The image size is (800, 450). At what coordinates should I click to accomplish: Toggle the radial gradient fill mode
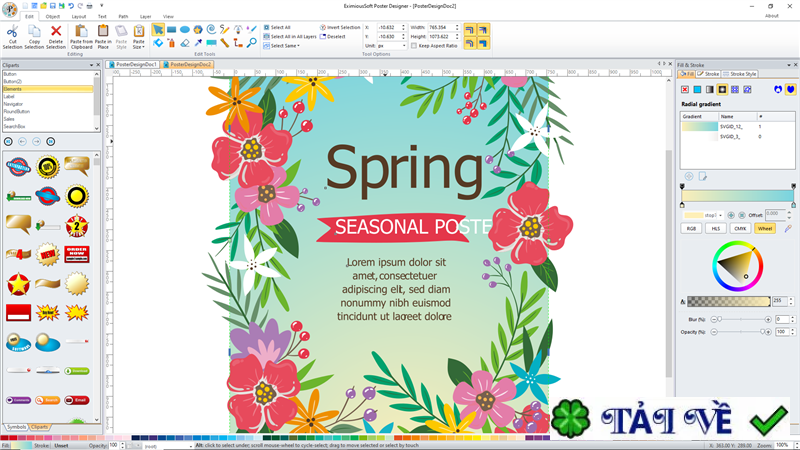point(722,89)
